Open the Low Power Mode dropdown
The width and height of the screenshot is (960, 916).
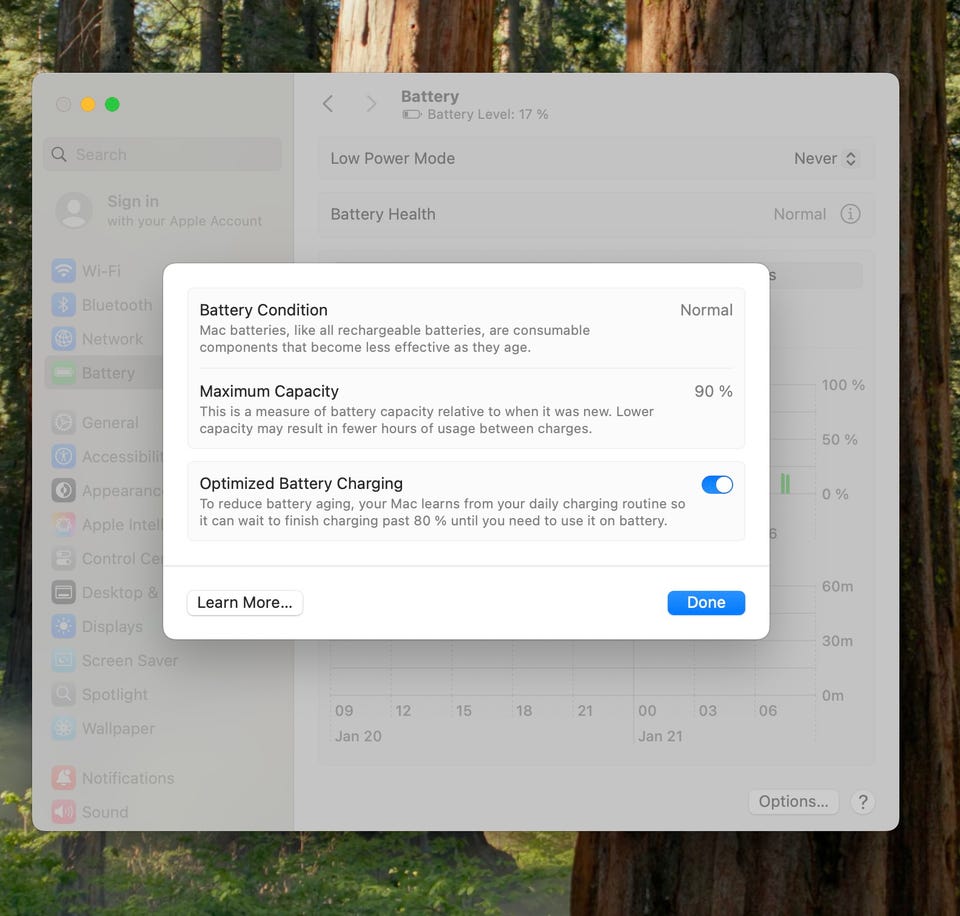tap(826, 158)
